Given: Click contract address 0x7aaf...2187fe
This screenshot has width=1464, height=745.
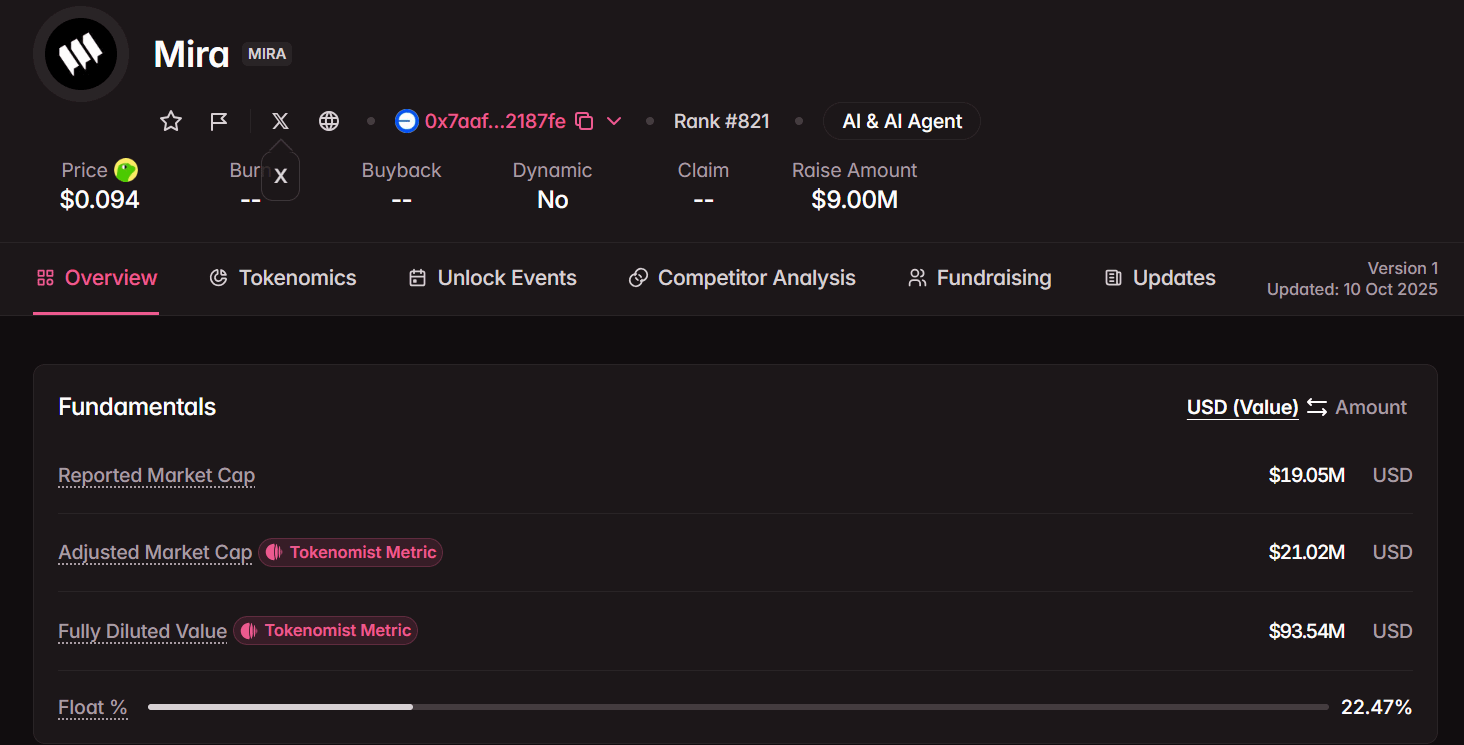Looking at the screenshot, I should point(495,121).
